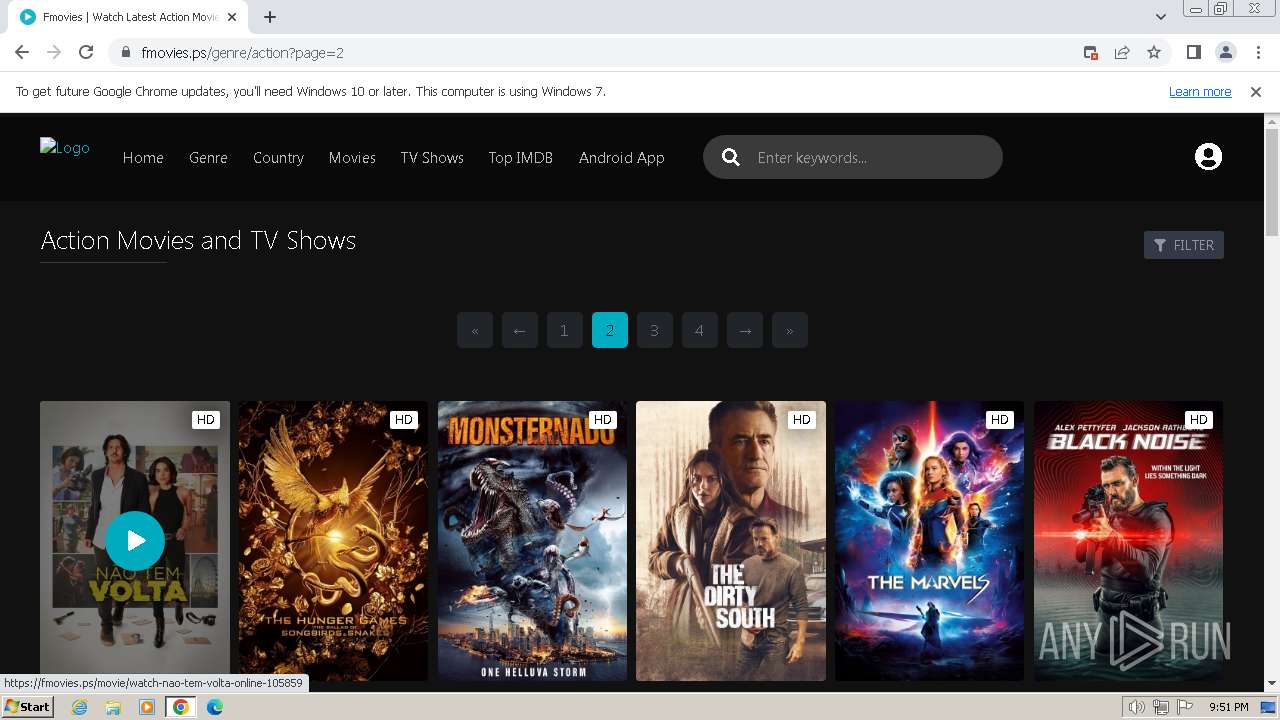Open the Top IMDB page
The height and width of the screenshot is (720, 1280).
click(x=520, y=157)
